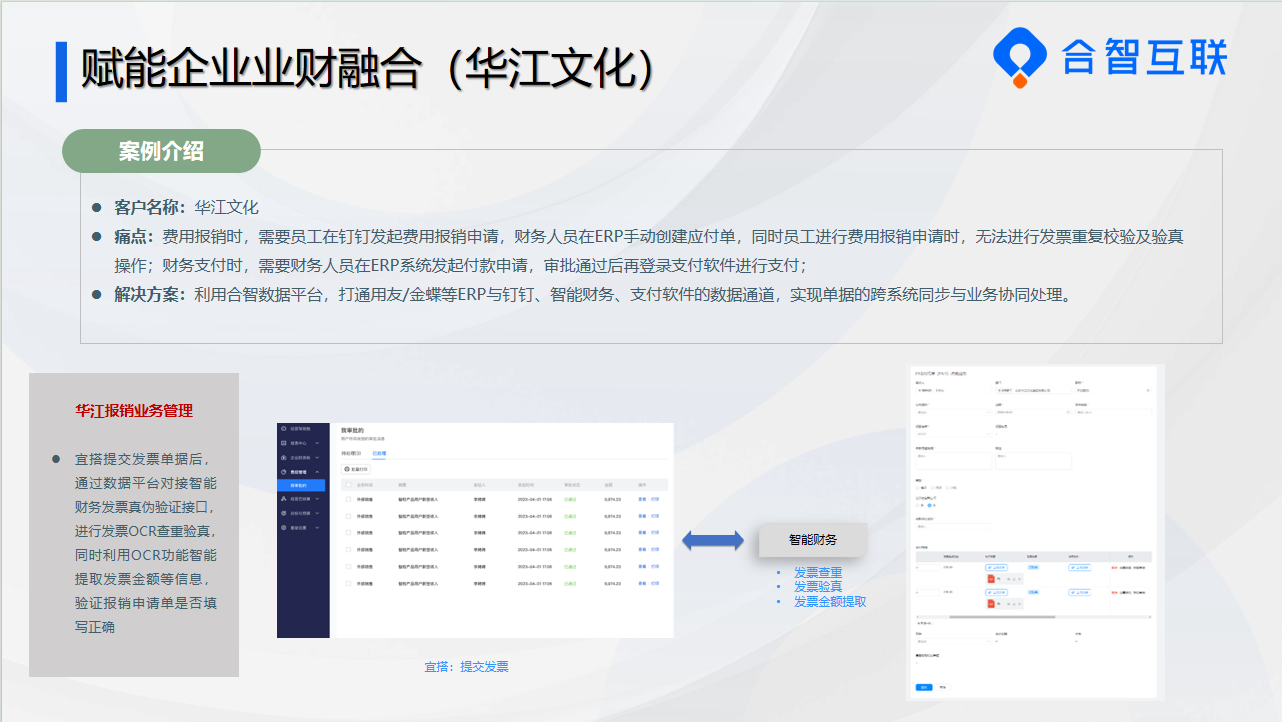Image resolution: width=1282 pixels, height=722 pixels.
Task: Click the first red PDF attachment icon in form
Action: tap(991, 579)
